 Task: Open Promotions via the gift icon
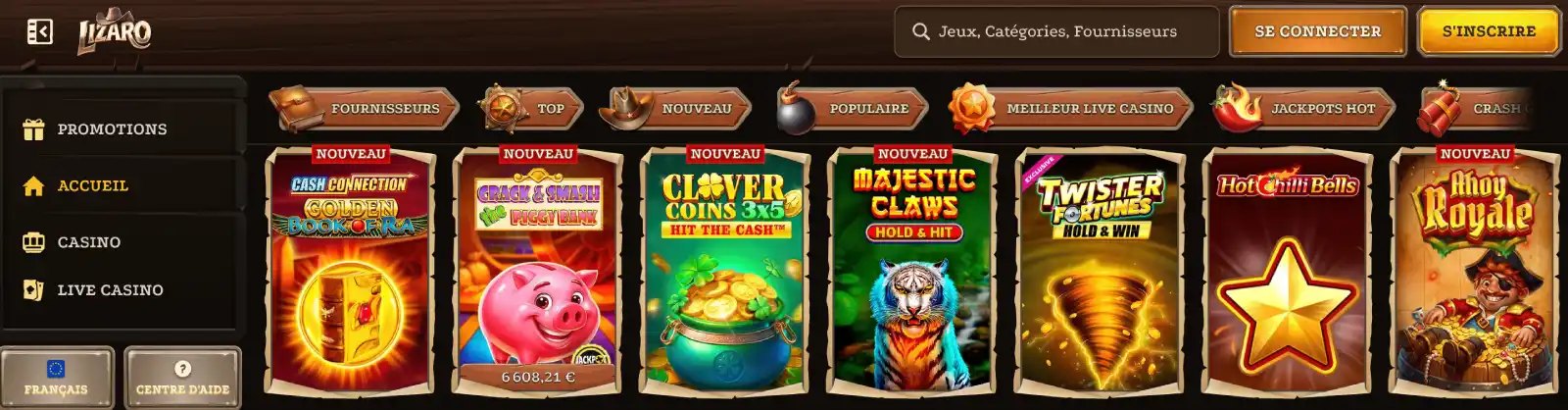tap(33, 128)
